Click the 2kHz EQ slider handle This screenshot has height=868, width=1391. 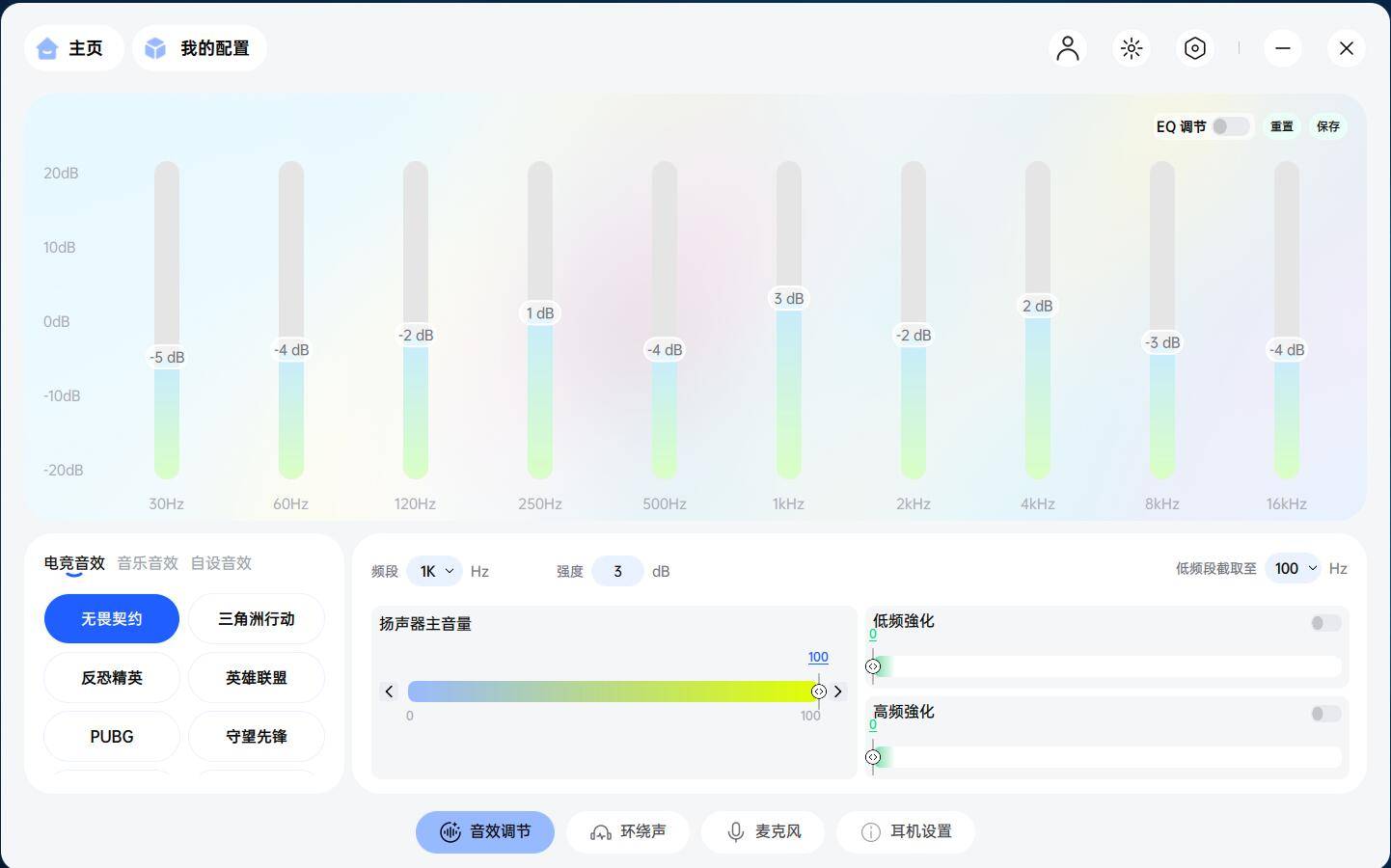(x=914, y=336)
